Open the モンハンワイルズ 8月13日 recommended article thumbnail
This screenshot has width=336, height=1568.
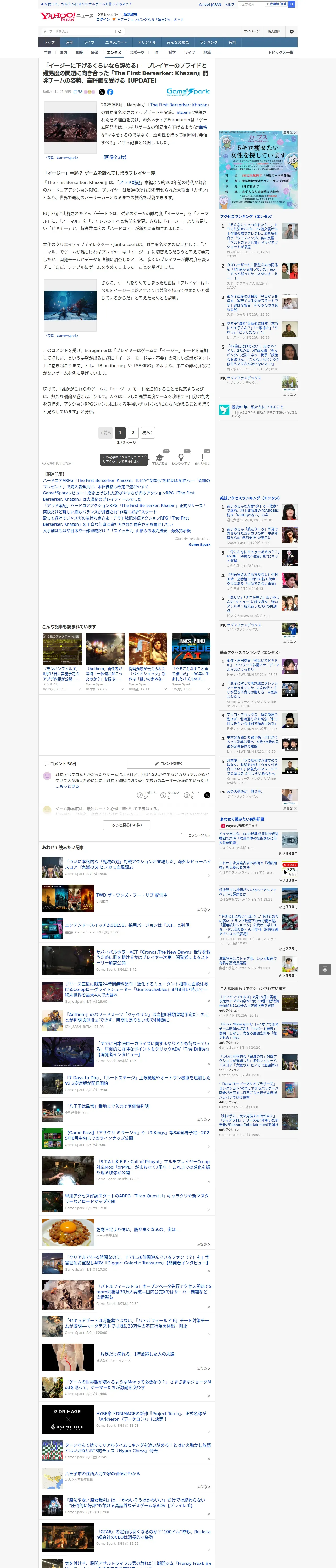pyautogui.click(x=62, y=649)
